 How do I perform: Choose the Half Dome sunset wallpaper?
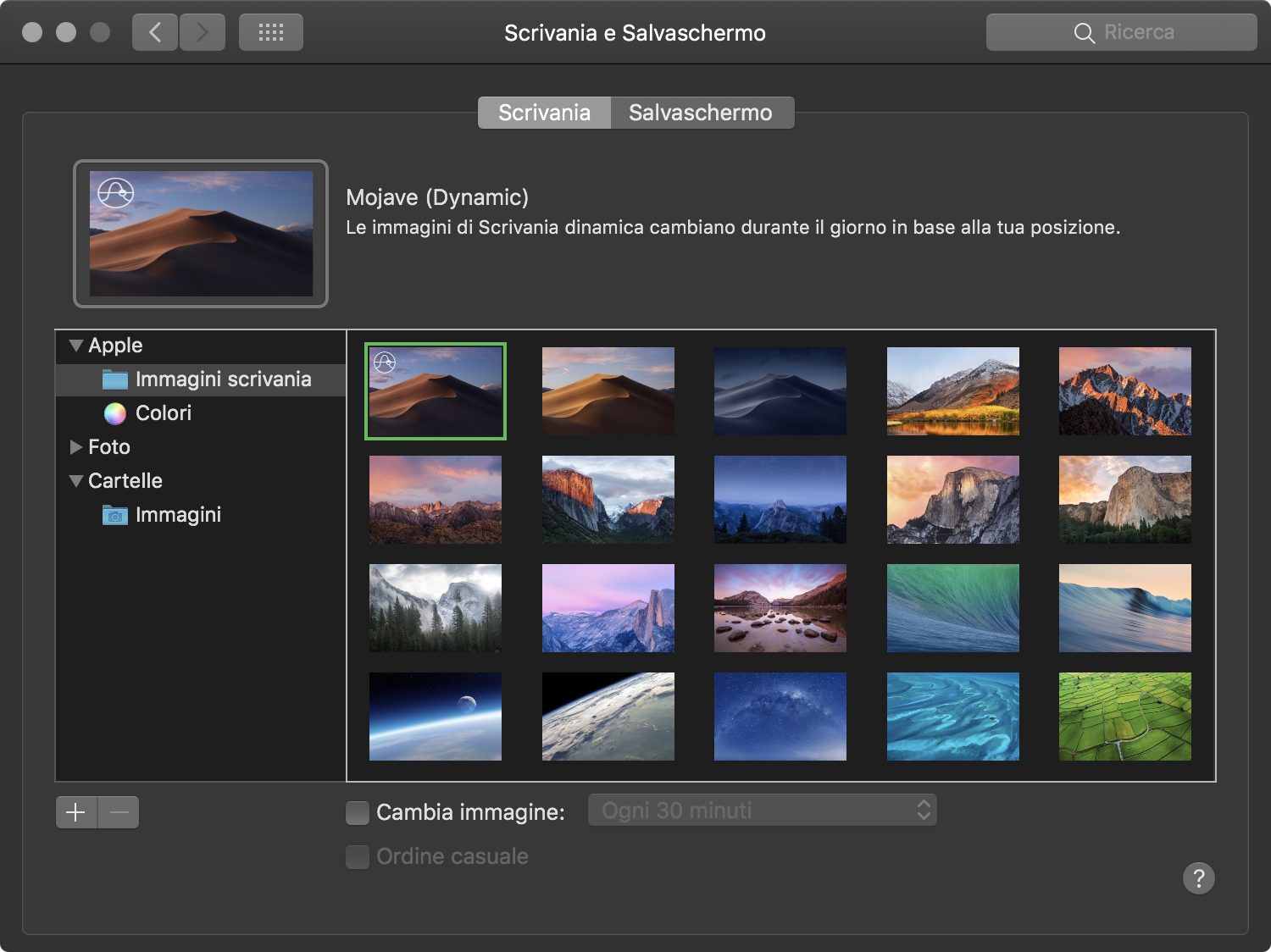pos(953,500)
